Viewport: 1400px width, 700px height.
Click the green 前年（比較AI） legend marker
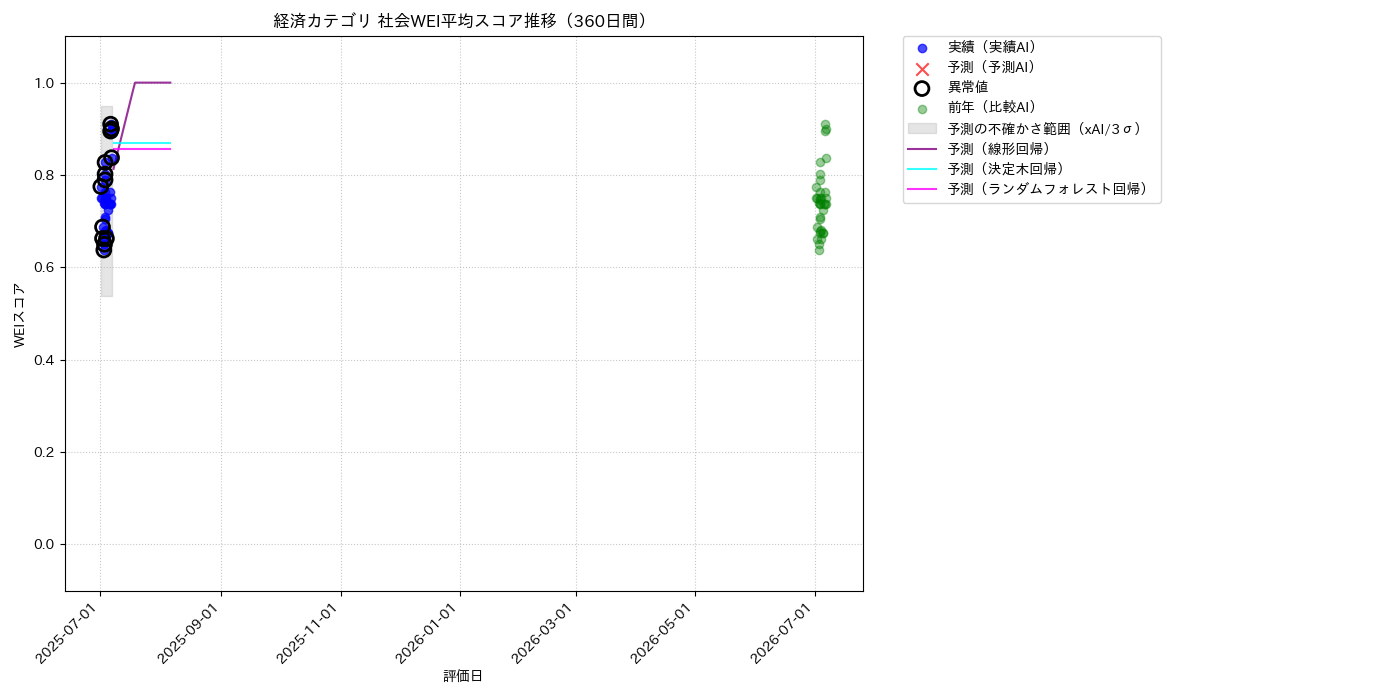coord(922,109)
